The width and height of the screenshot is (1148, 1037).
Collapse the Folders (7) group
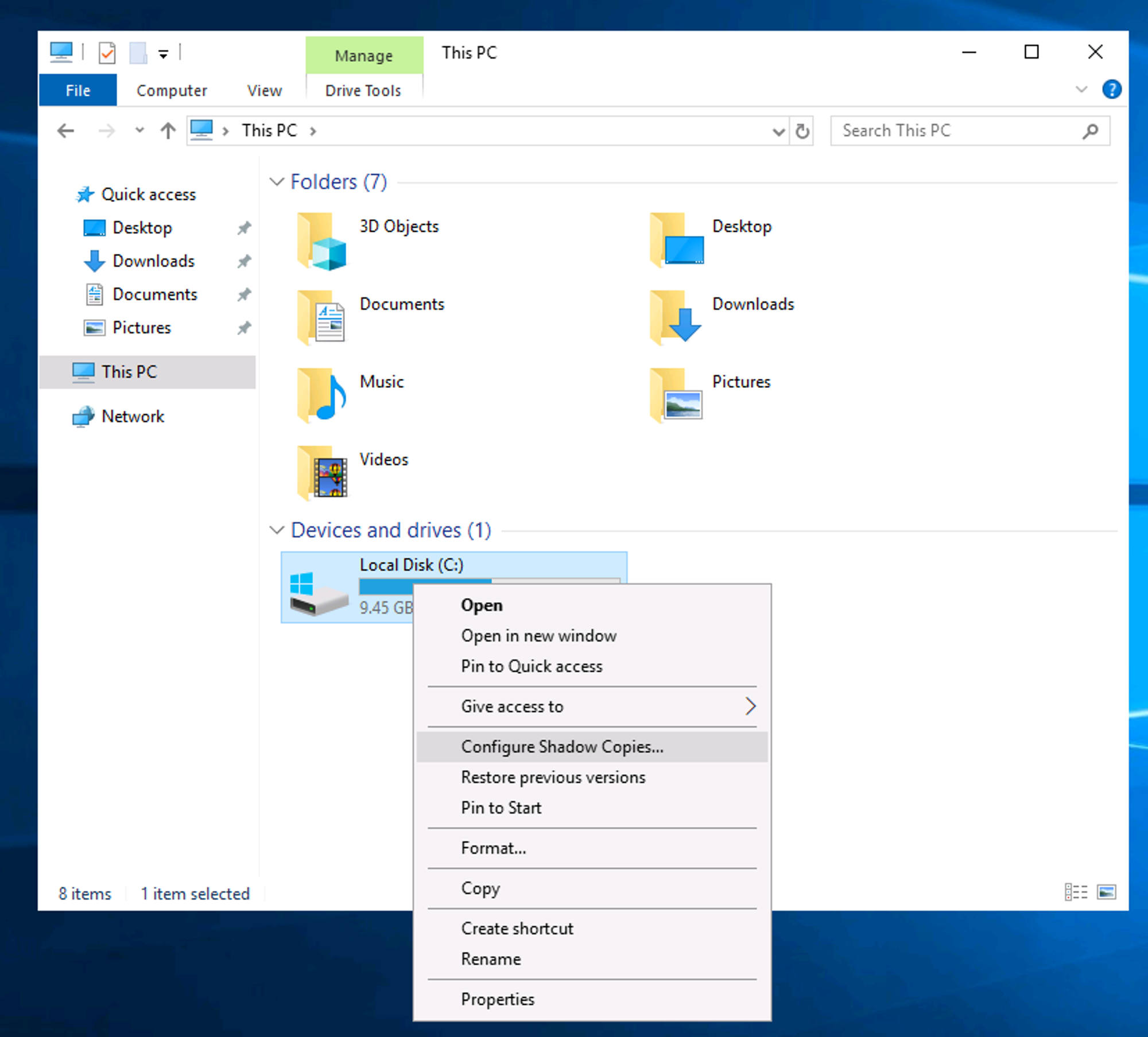point(277,182)
